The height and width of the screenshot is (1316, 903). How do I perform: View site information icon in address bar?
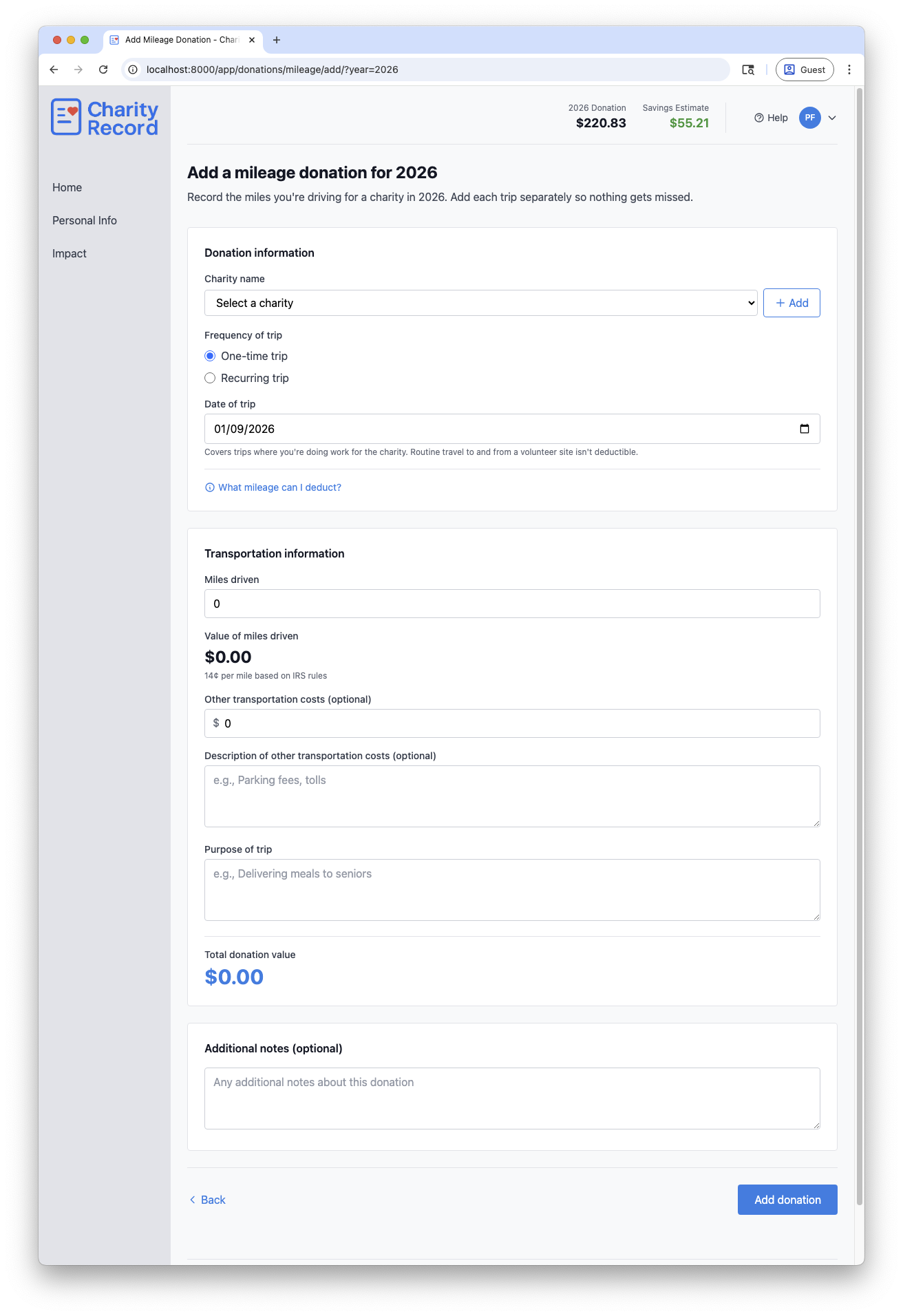click(133, 70)
